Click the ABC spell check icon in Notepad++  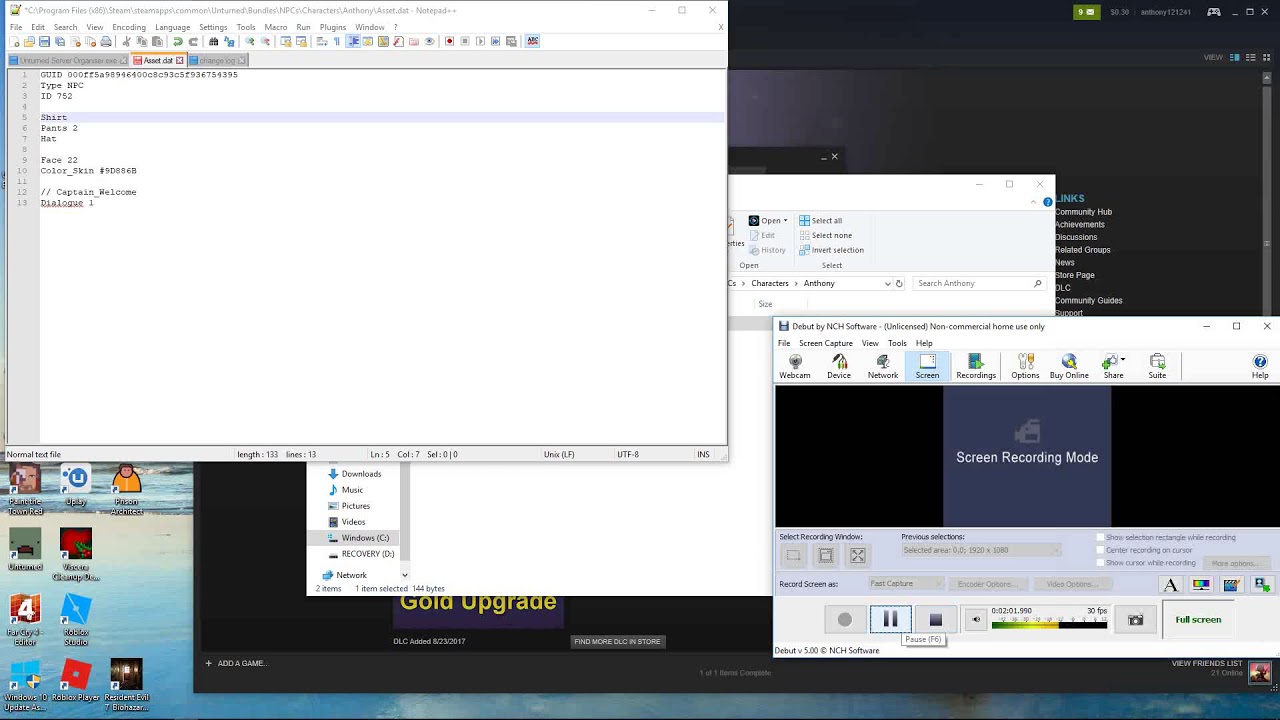pyautogui.click(x=532, y=41)
